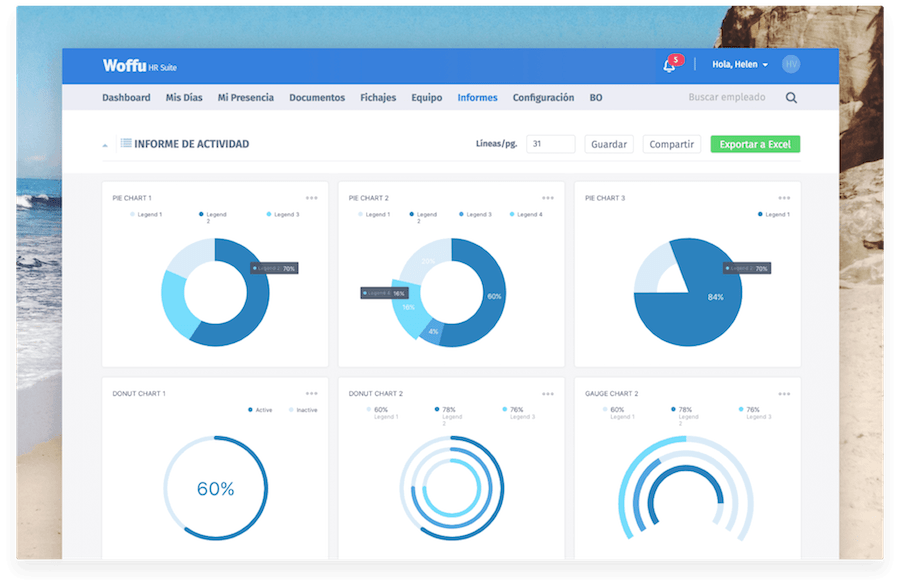900x587 pixels.
Task: Toggle Legend 3 in Pie Chart 1
Action: click(283, 215)
